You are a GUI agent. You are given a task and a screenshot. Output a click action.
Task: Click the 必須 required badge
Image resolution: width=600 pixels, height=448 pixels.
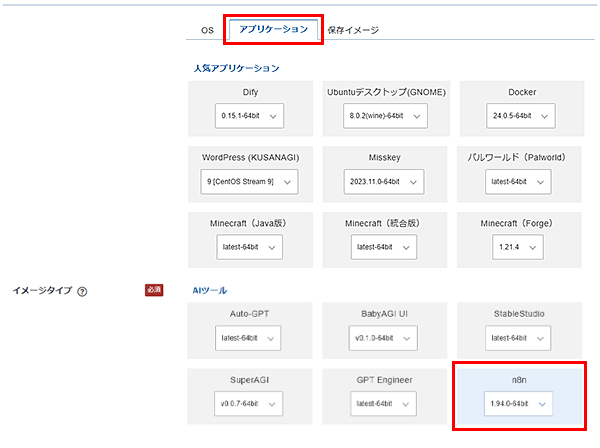(x=154, y=290)
